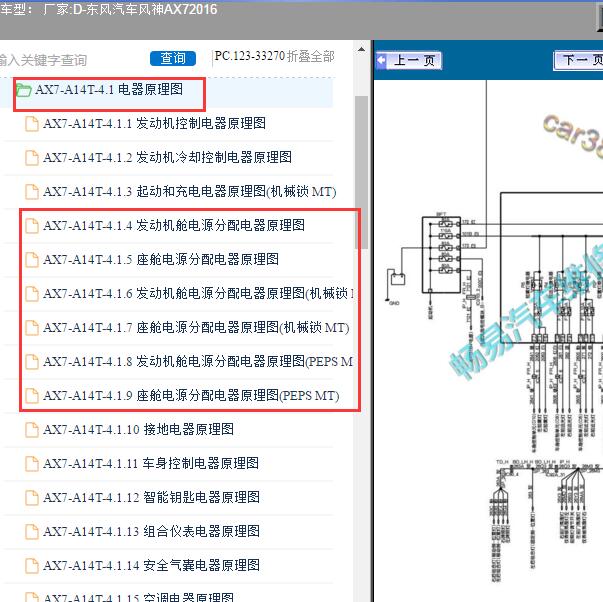Click document icon of 4.1.8 row
This screenshot has height=602, width=603.
(x=32, y=362)
